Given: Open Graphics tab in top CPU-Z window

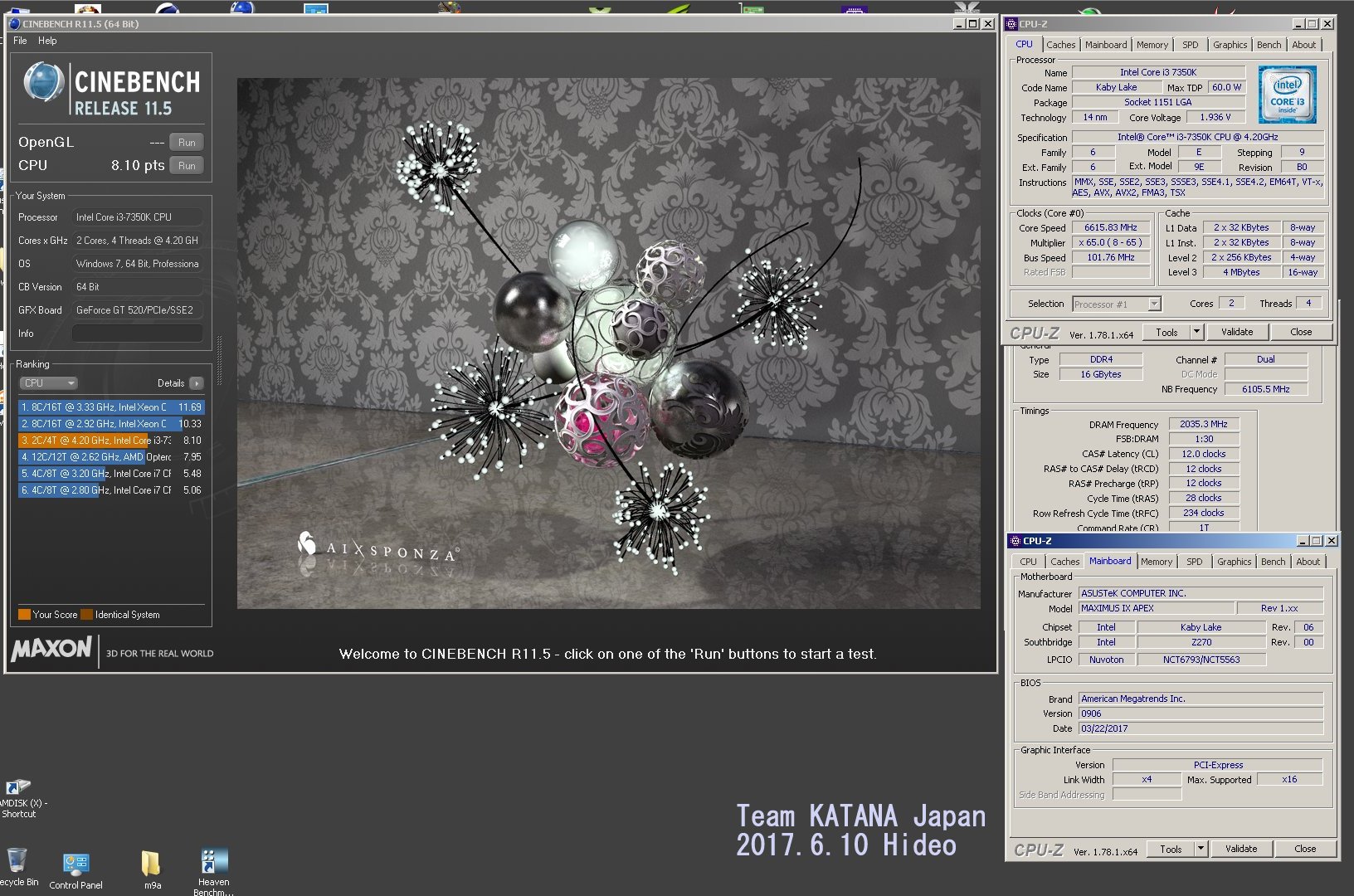Looking at the screenshot, I should [x=1230, y=45].
